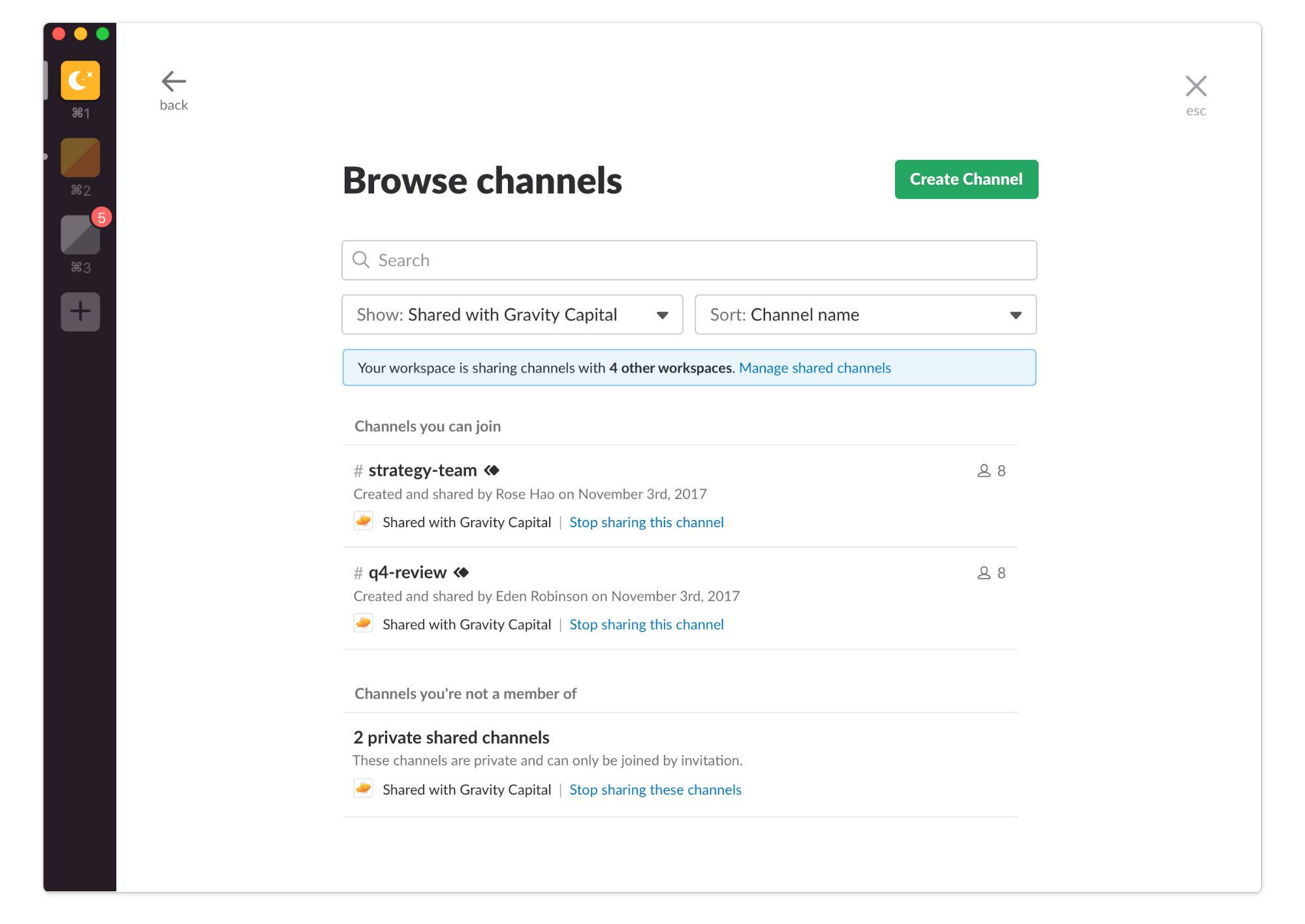The height and width of the screenshot is (924, 1305).
Task: Open the Manage shared channels link
Action: coord(814,368)
